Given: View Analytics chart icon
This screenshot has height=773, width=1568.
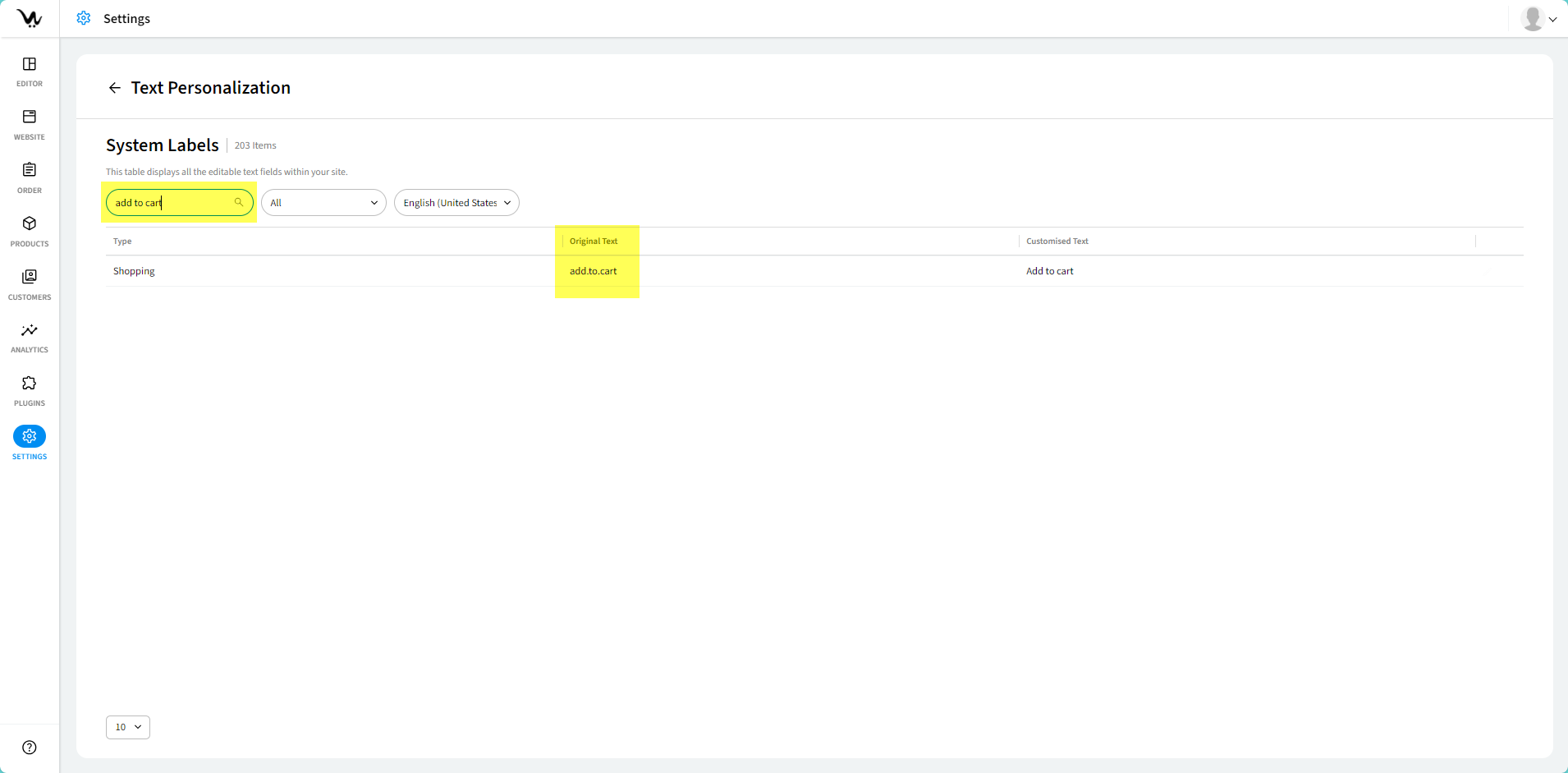Looking at the screenshot, I should [x=30, y=330].
